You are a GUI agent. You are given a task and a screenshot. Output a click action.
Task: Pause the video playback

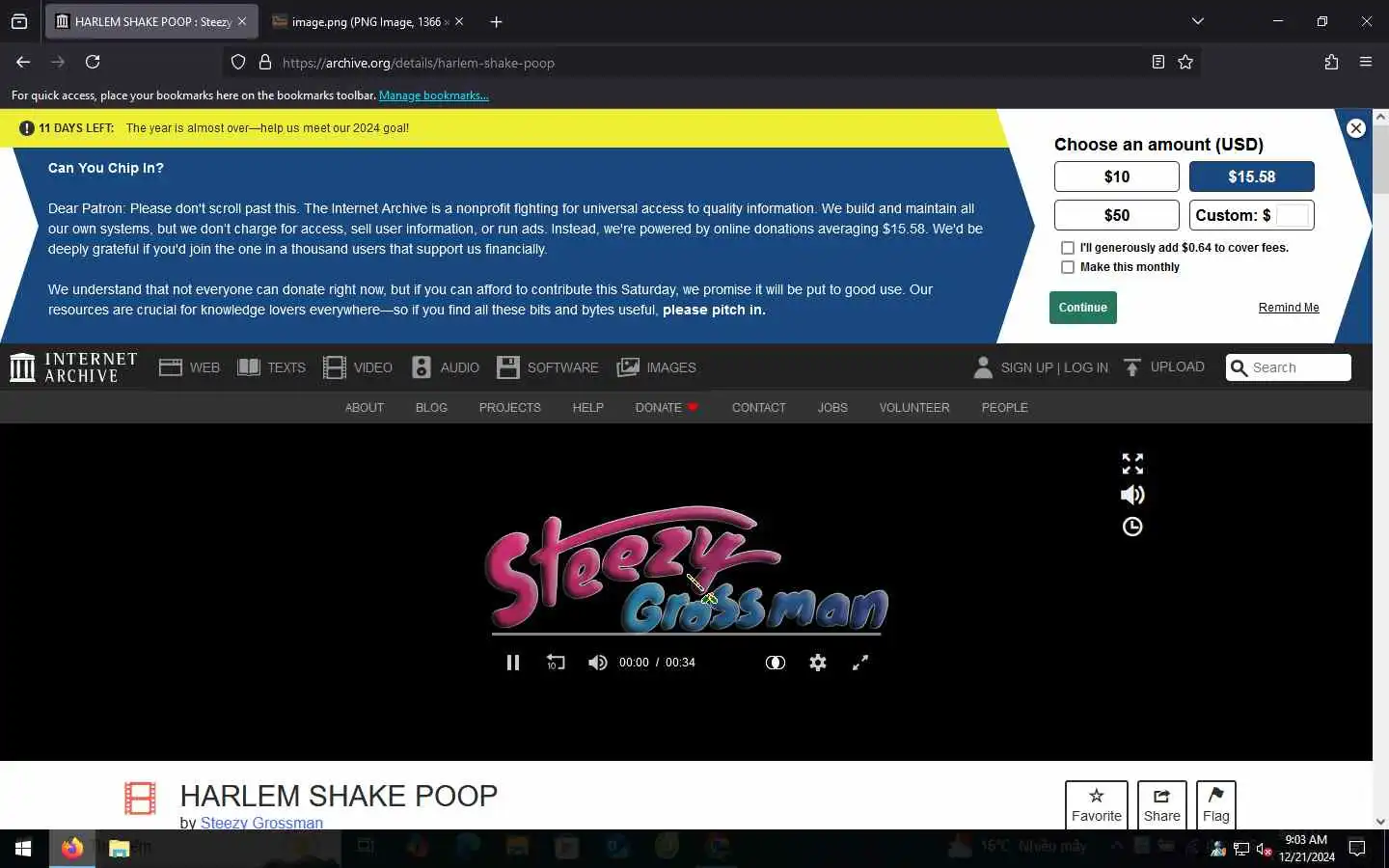(513, 663)
